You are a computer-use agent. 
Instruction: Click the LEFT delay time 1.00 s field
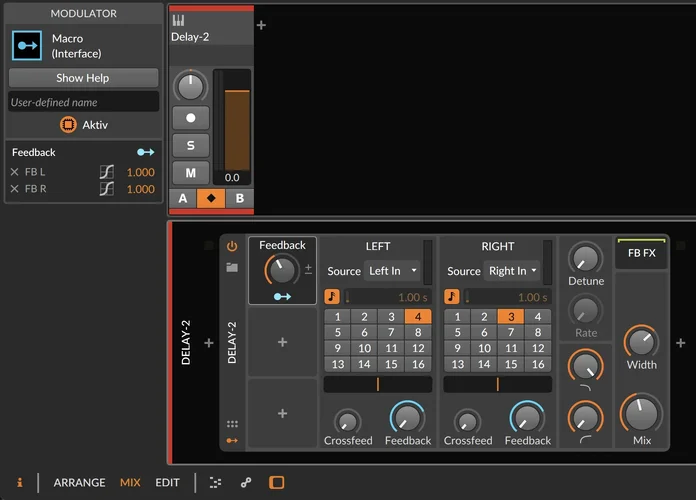click(x=387, y=297)
